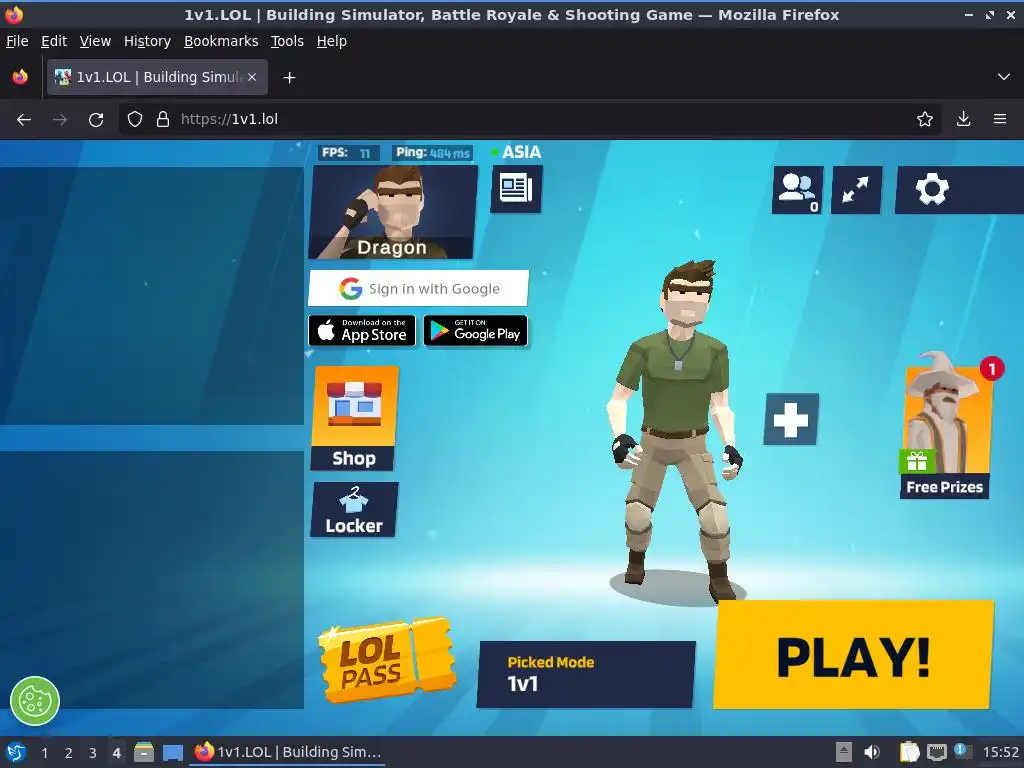Switch to workspace 1
Viewport: 1024px width, 768px height.
pos(44,753)
